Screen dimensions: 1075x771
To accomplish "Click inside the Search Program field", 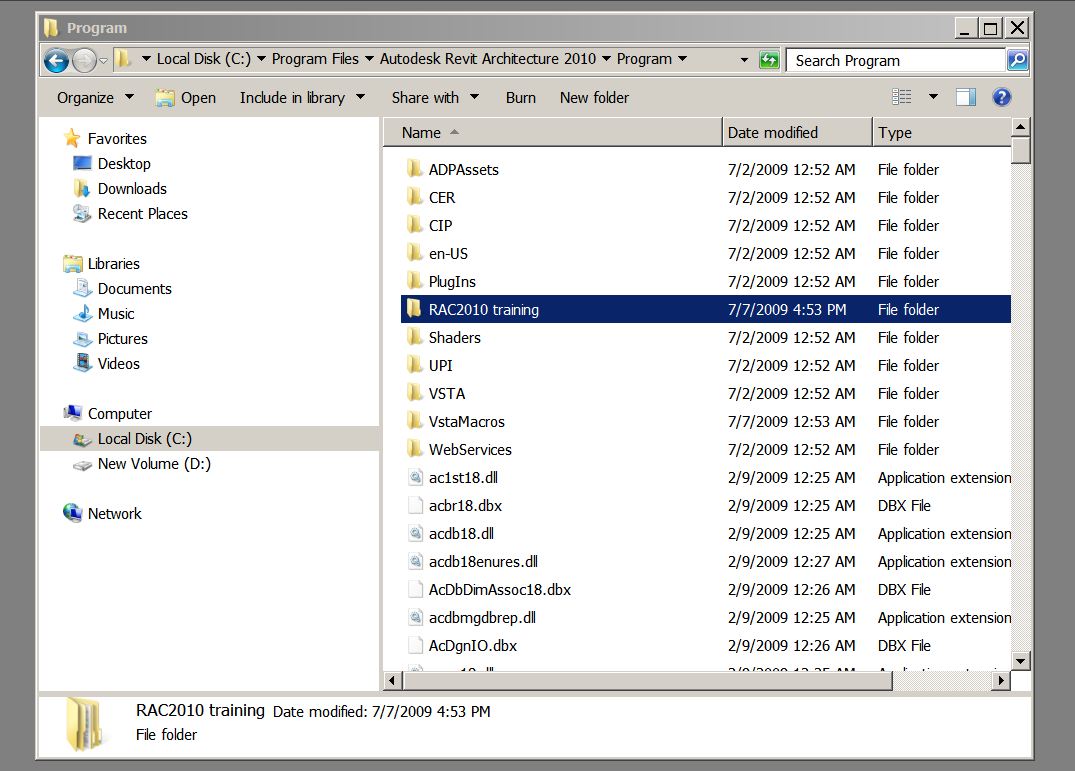I will click(x=895, y=61).
